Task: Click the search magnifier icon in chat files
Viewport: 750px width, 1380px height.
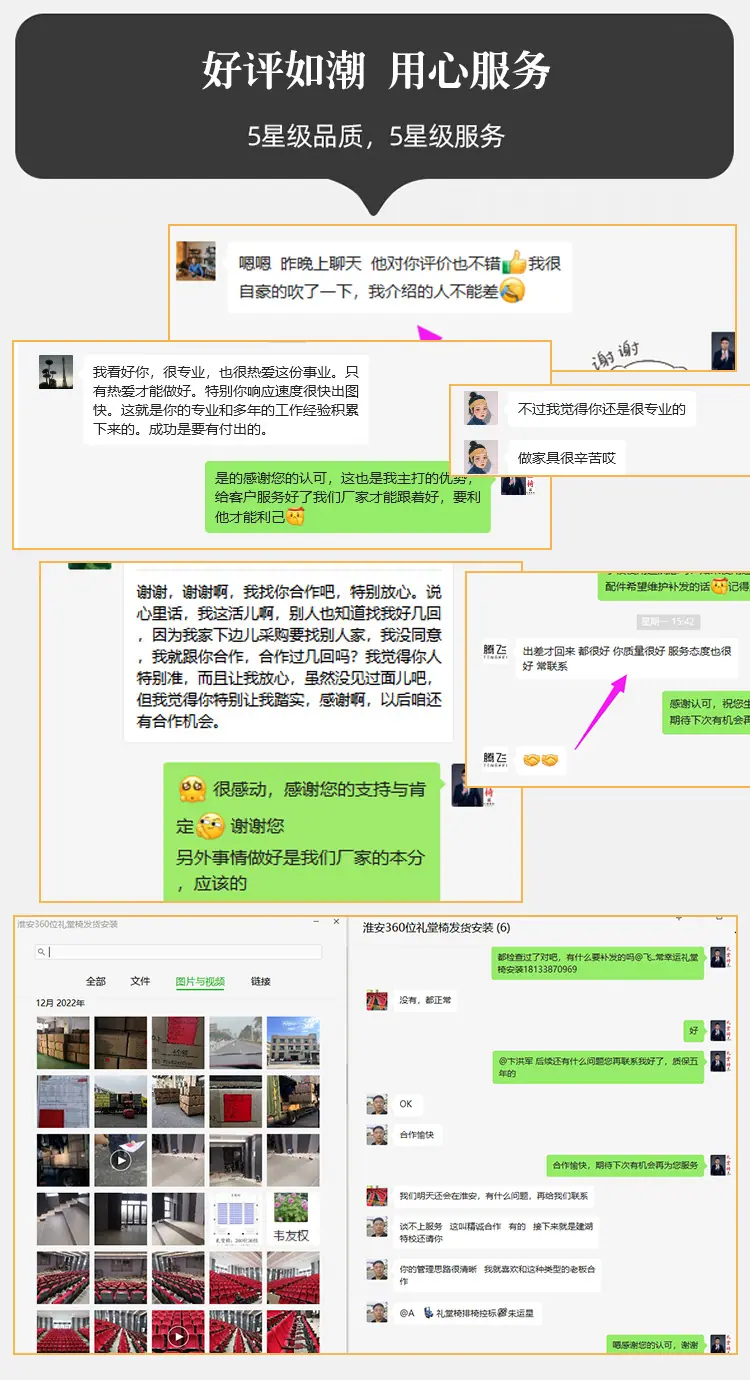Action: coord(42,952)
